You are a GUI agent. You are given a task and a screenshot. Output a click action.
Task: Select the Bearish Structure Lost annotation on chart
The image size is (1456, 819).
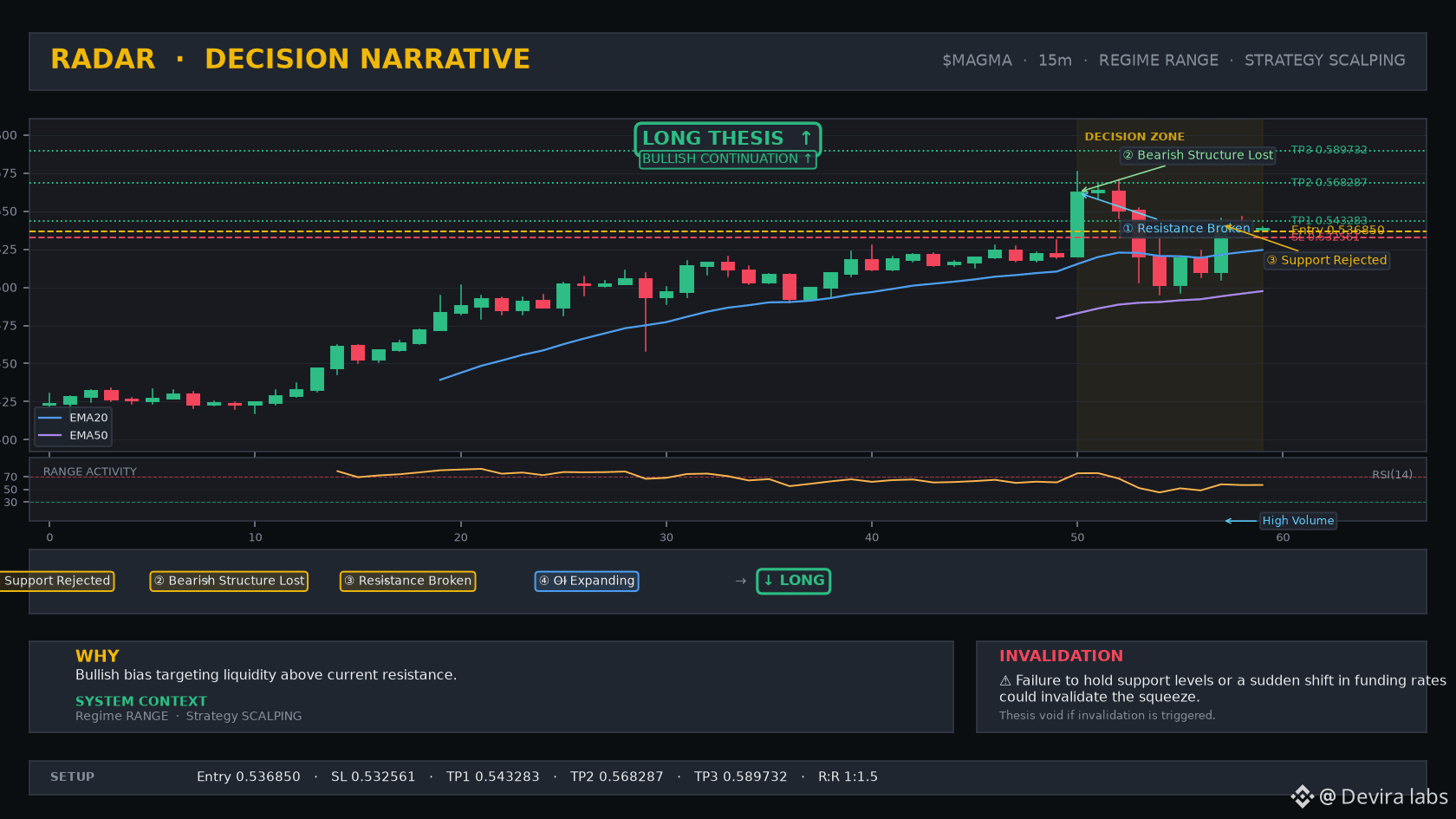pyautogui.click(x=1198, y=155)
